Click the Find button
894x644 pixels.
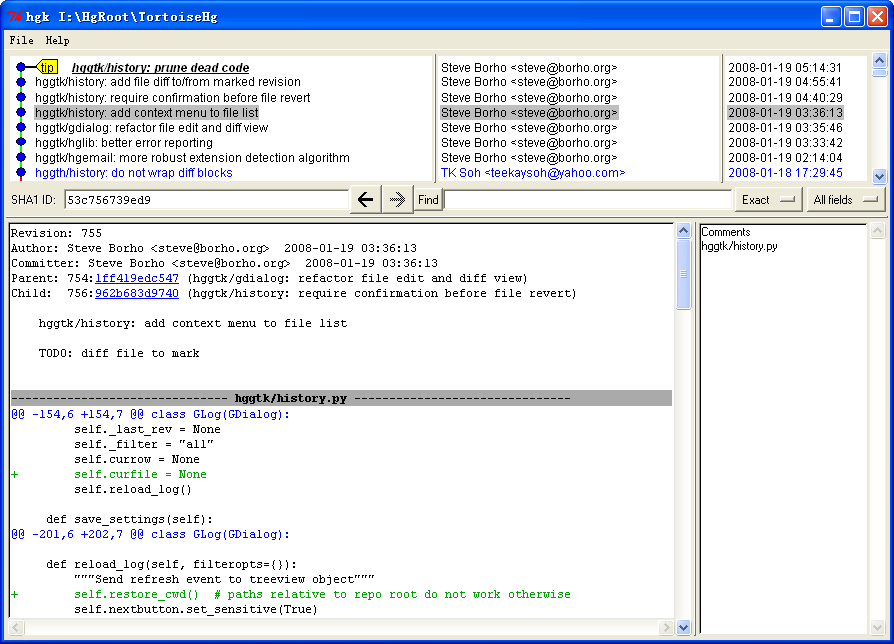coord(428,199)
